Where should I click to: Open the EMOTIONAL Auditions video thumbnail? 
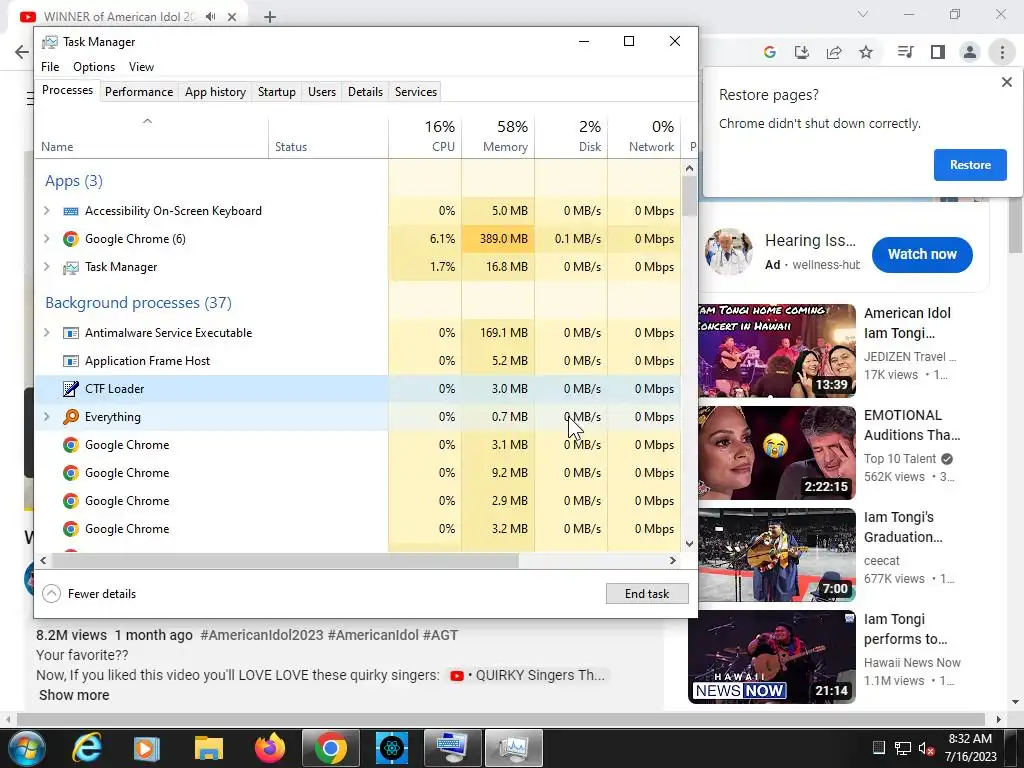tap(776, 453)
